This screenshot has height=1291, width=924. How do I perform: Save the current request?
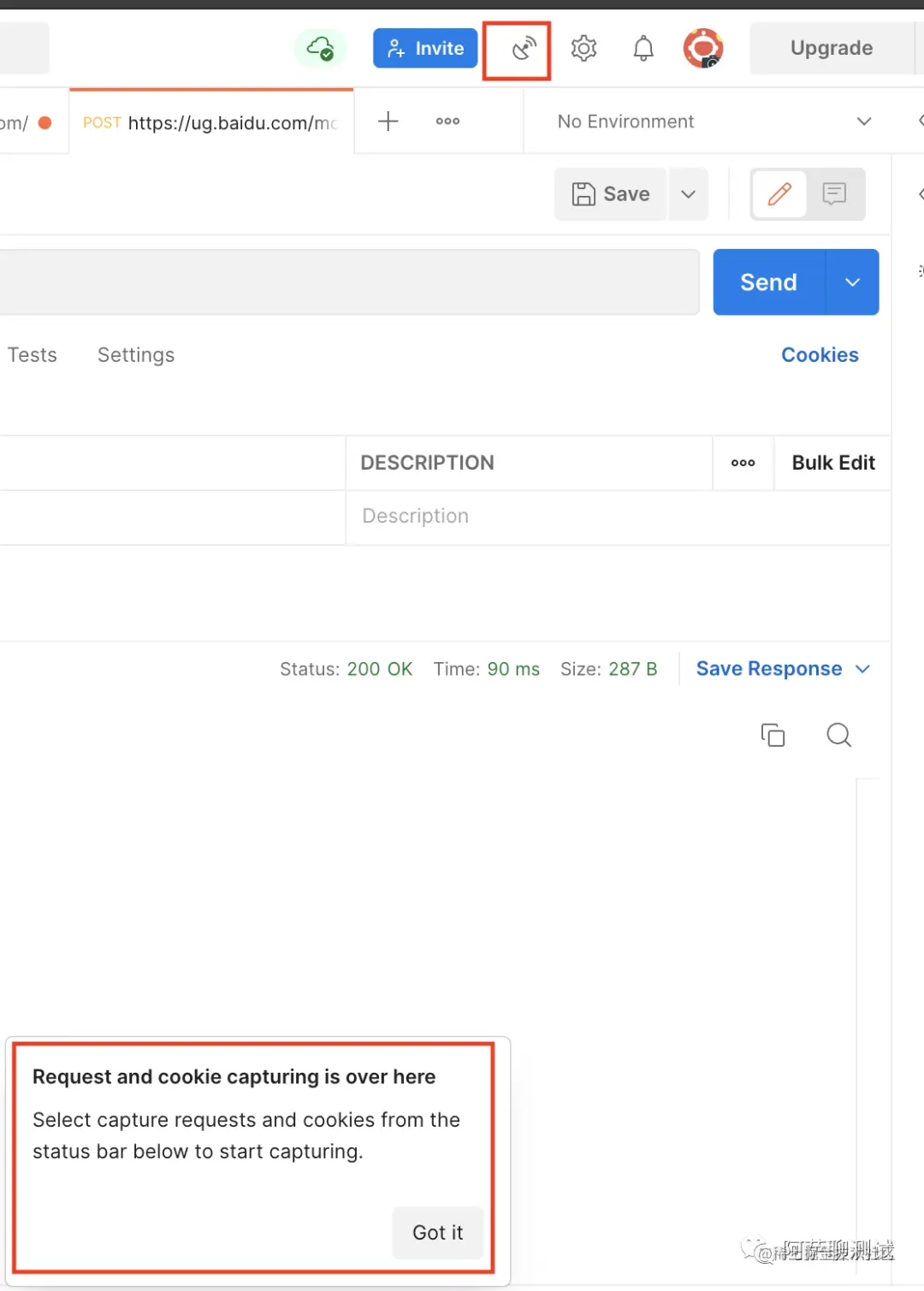click(611, 194)
